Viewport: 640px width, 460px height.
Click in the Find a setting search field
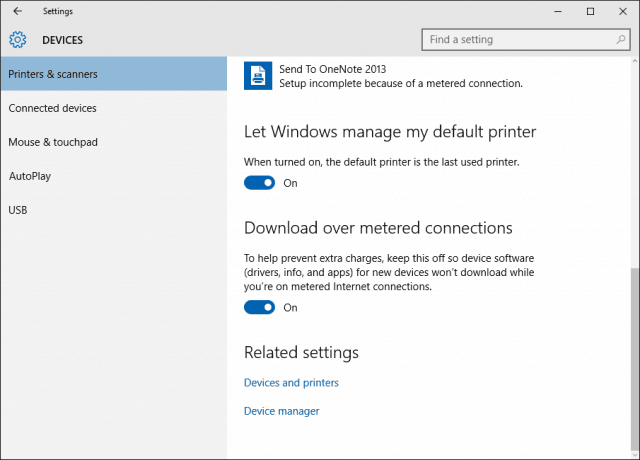point(526,40)
